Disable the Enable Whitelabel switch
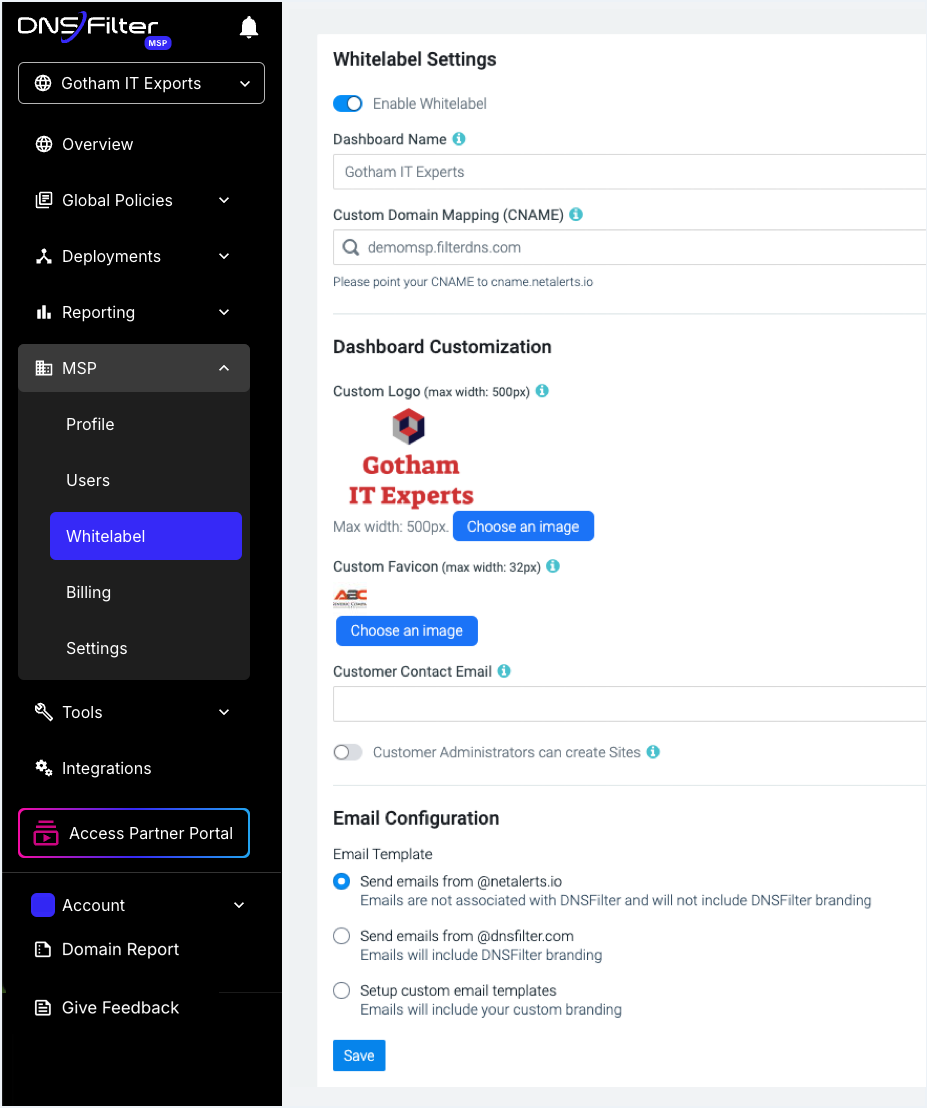Screen dimensions: 927x1108 coord(348,104)
